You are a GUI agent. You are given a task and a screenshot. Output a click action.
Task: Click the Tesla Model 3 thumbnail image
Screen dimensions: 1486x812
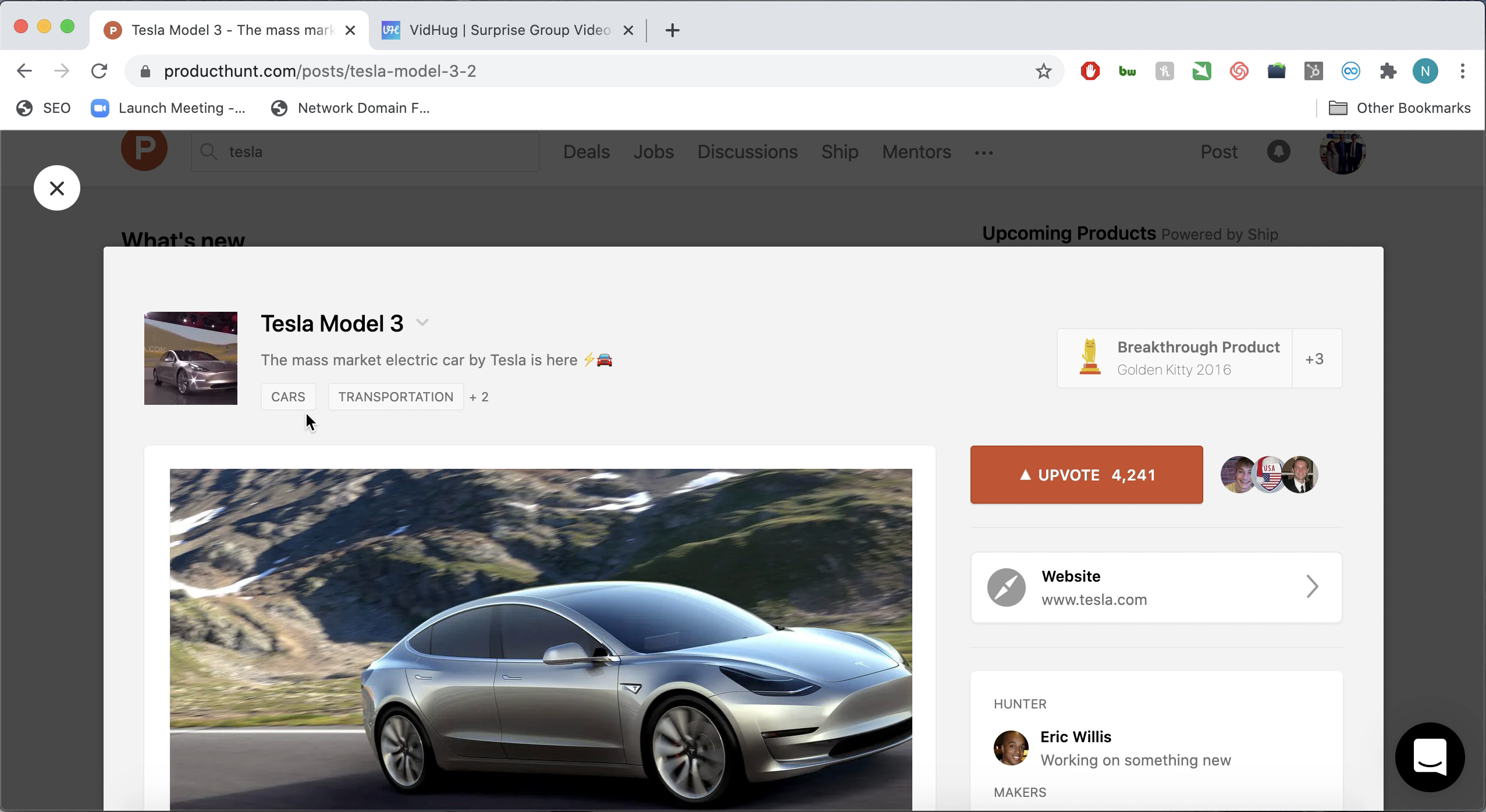click(191, 358)
